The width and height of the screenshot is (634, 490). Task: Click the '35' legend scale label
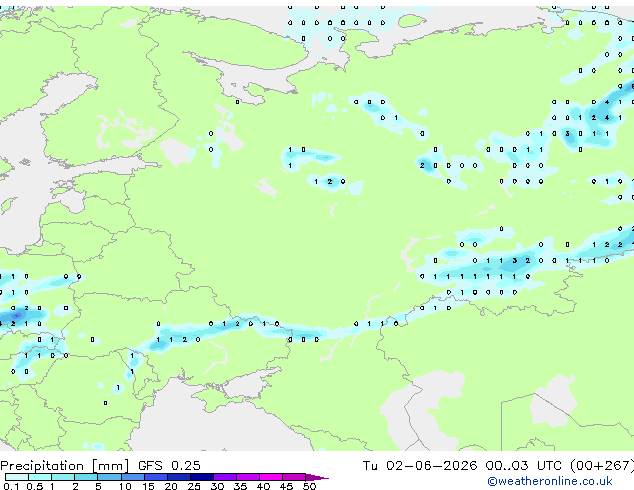click(x=240, y=486)
